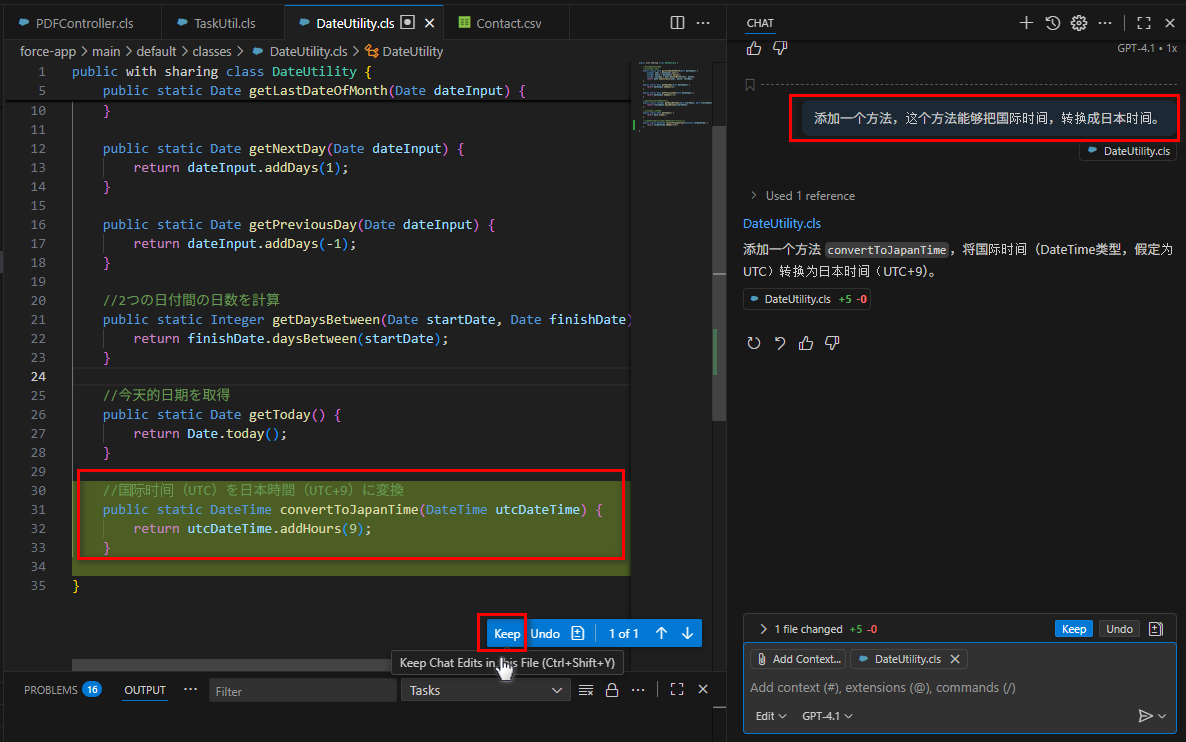Go to next change arrow down
The image size is (1186, 742).
(x=687, y=633)
